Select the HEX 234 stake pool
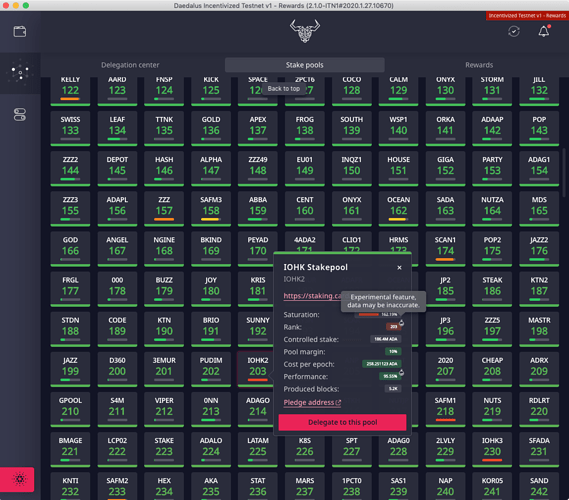The width and height of the screenshot is (569, 500). point(164,487)
